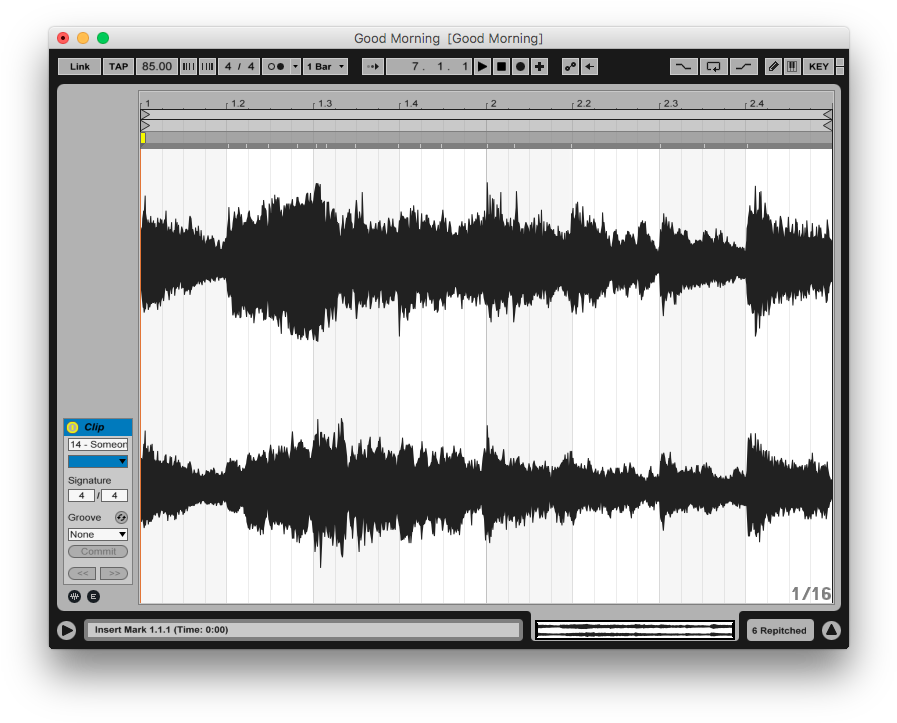Open the 1 Bar quantization dropdown
The width and height of the screenshot is (897, 723).
(x=326, y=67)
